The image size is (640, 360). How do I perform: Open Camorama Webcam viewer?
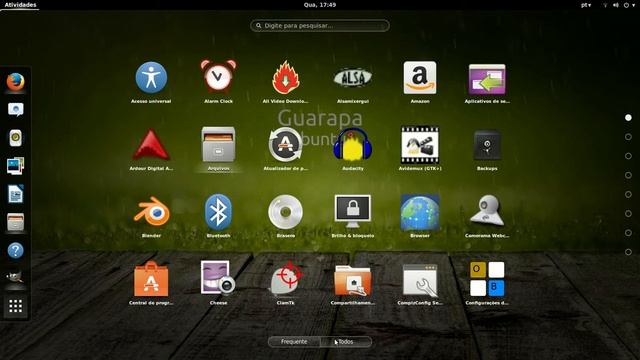click(487, 211)
